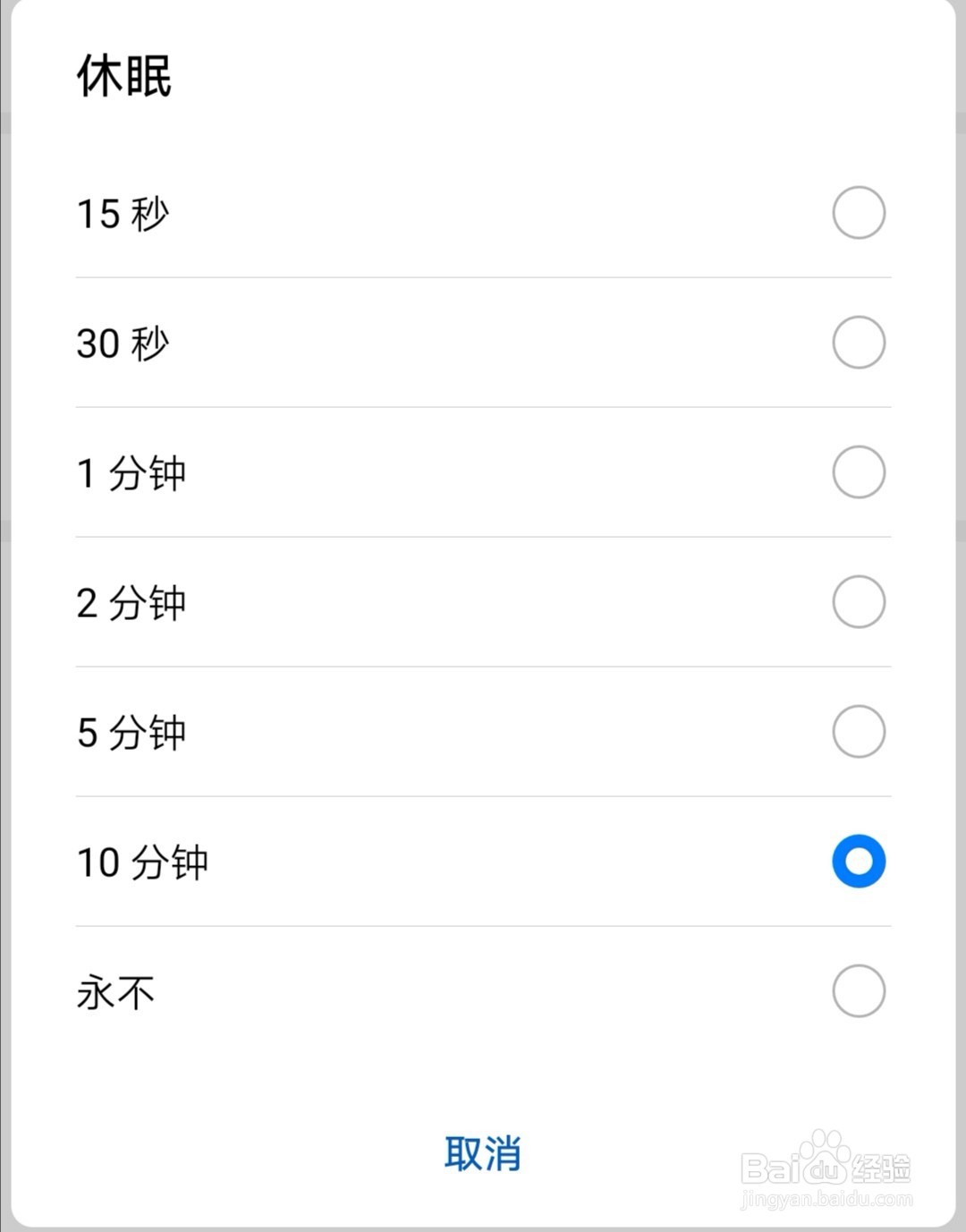966x1232 pixels.
Task: Select the 15 秒 radio button
Action: pos(859,213)
